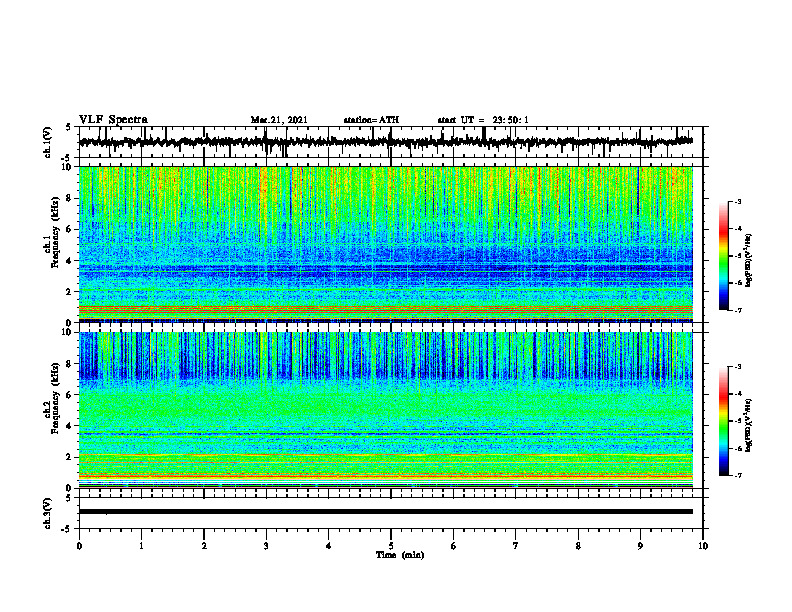This screenshot has height=612, width=792.
Task: Click the "6" minute tick label
Action: tap(454, 546)
